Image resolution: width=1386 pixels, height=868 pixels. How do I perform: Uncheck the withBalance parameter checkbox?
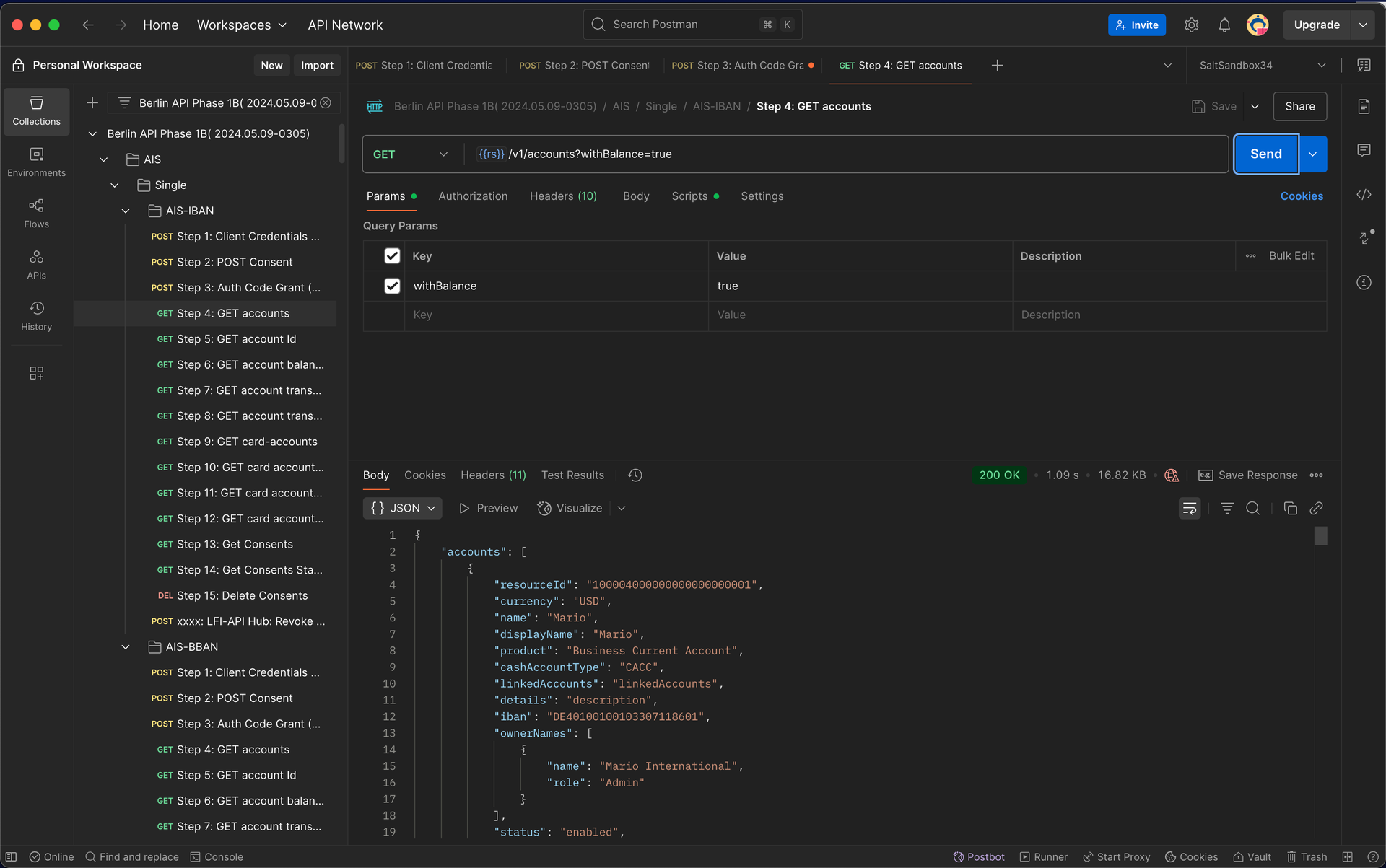point(392,286)
